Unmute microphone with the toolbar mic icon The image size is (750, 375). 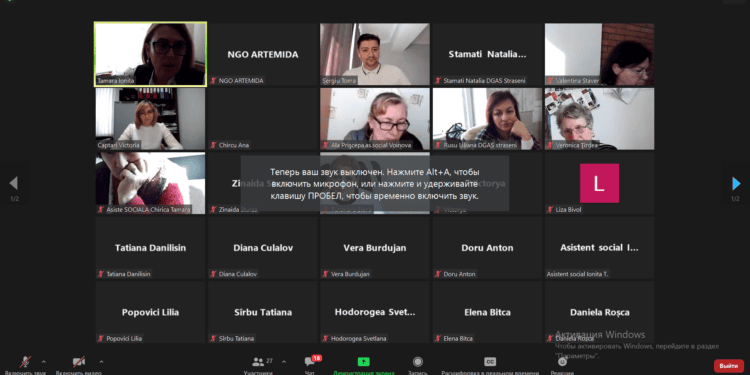tap(25, 362)
